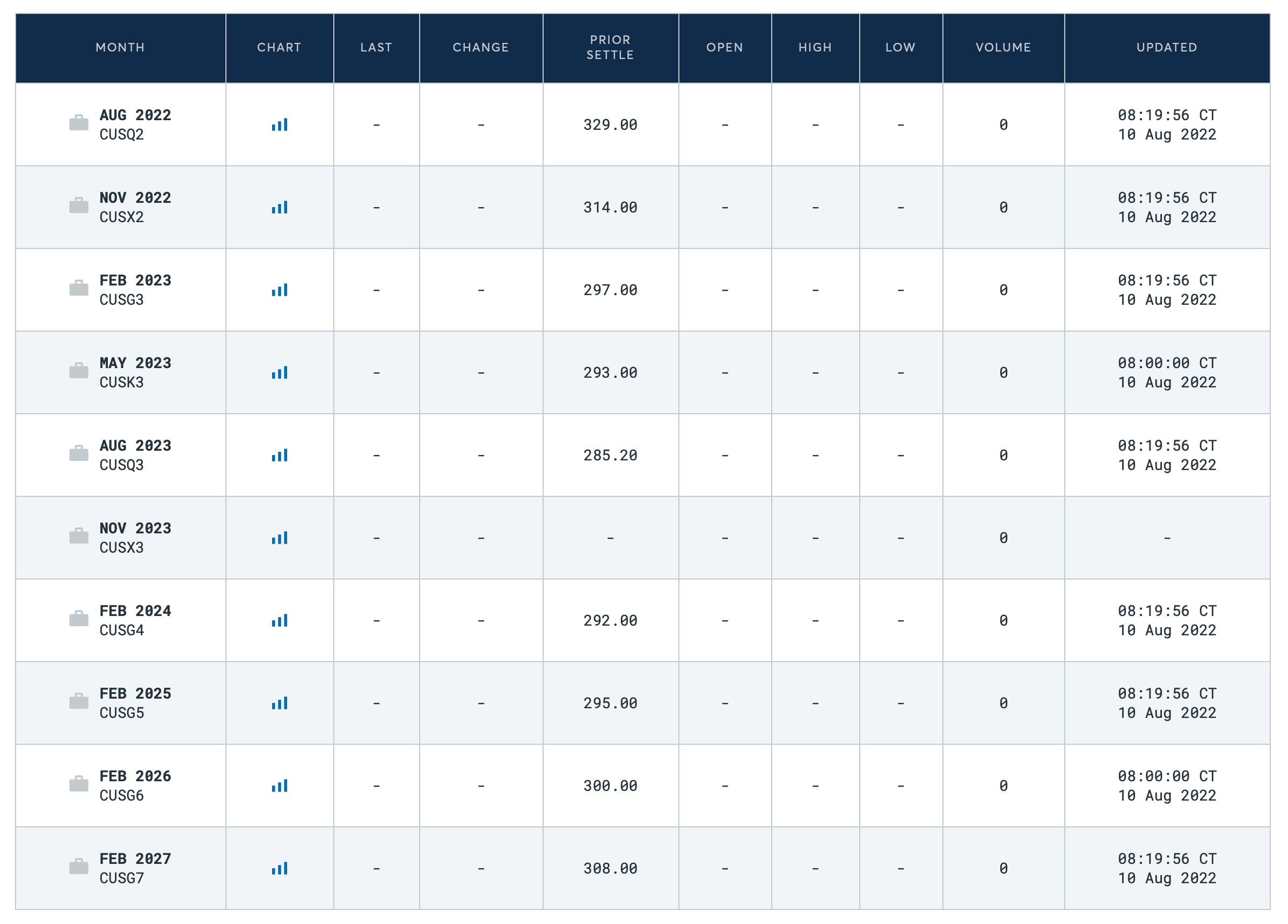Open MAY 2023 CUSK3 contract link

pos(135,363)
